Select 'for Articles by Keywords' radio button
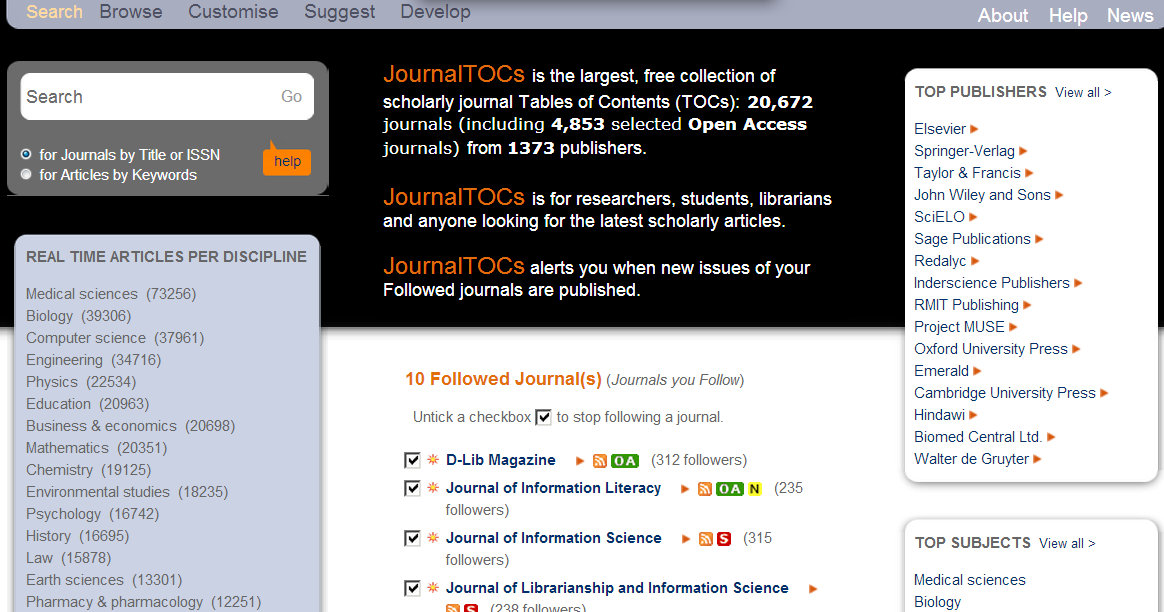 (27, 175)
